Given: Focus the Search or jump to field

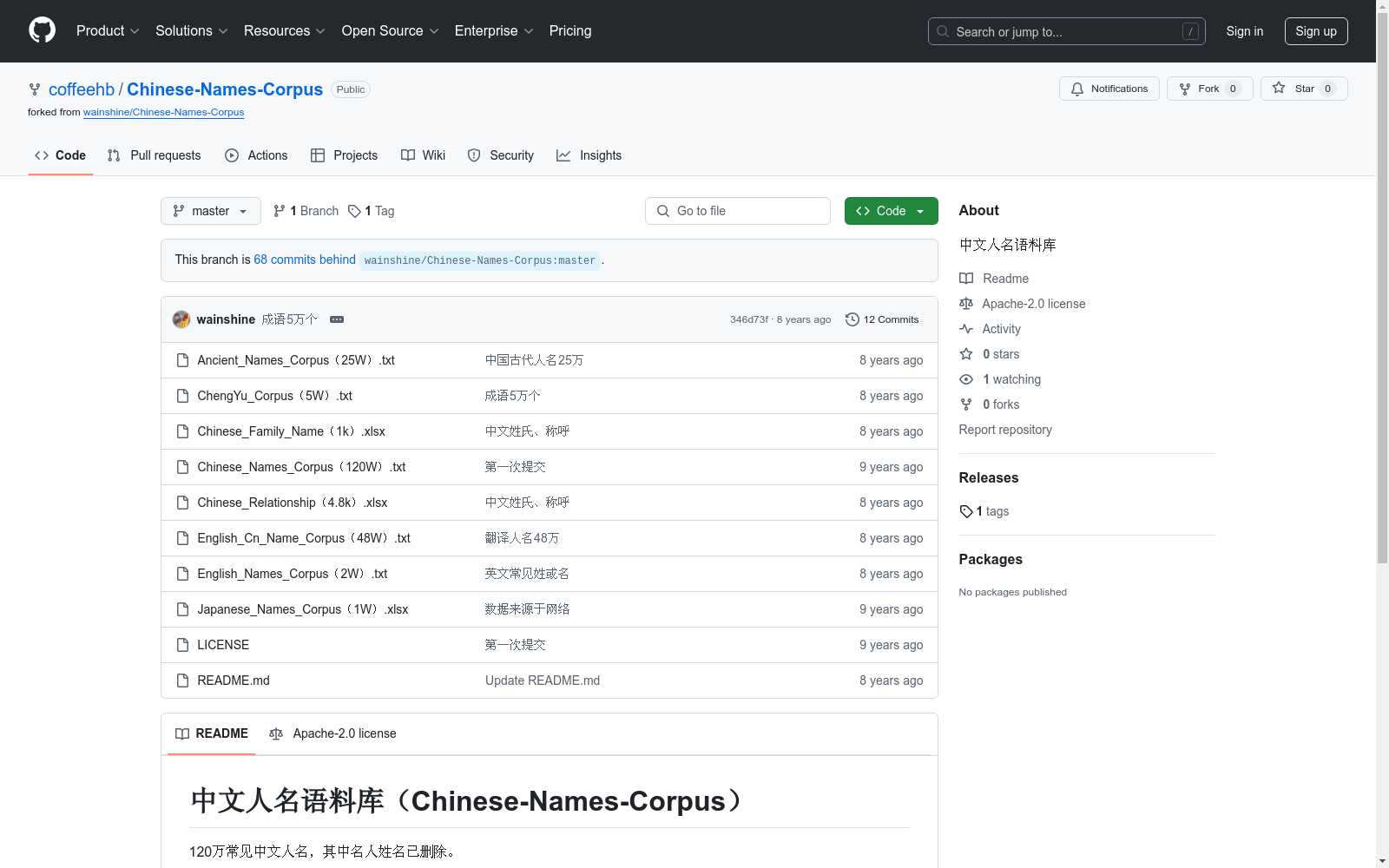Looking at the screenshot, I should [x=1066, y=31].
